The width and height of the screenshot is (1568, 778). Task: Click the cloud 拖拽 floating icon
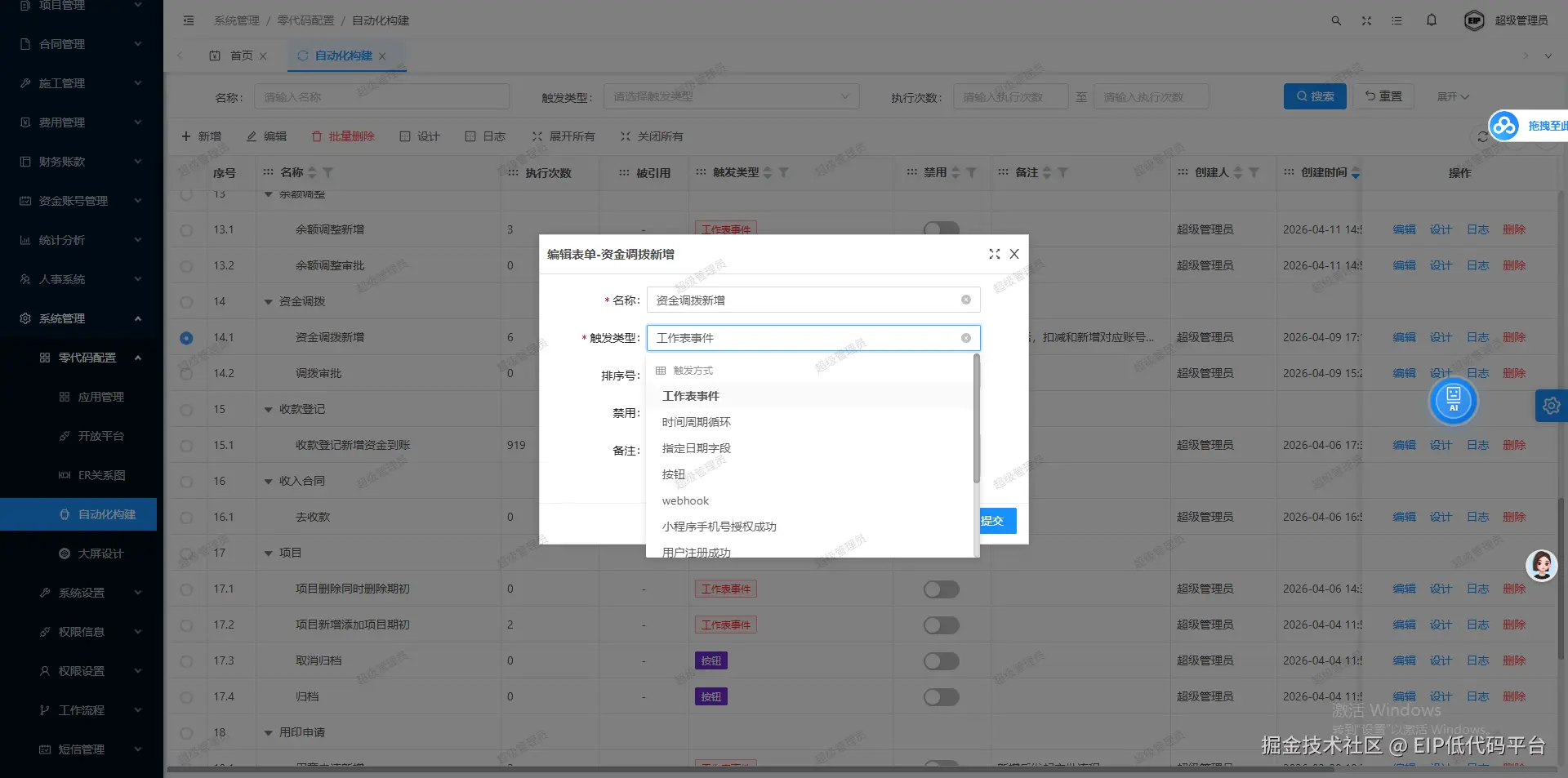click(1503, 126)
